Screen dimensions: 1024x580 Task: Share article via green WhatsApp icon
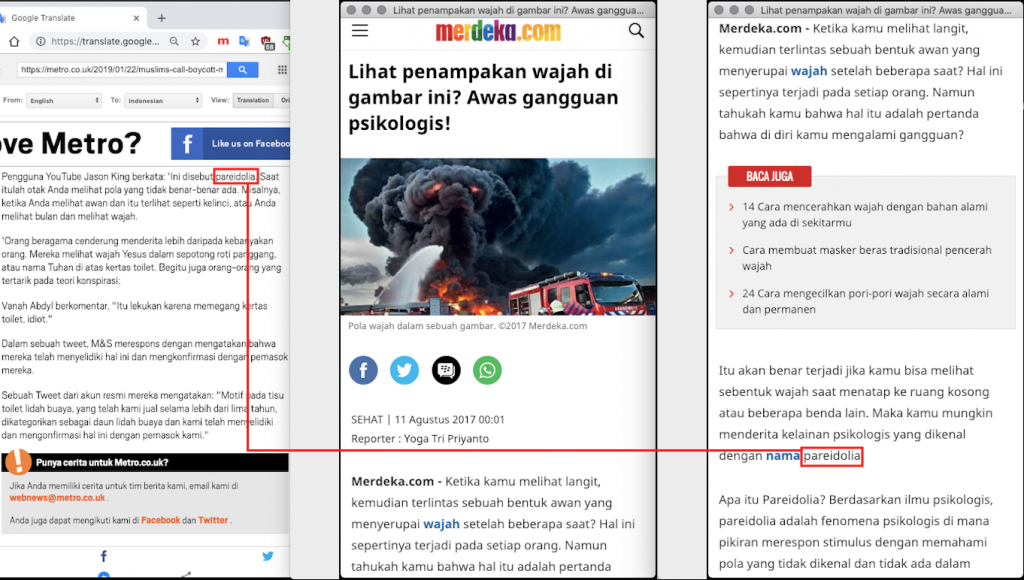(x=487, y=371)
